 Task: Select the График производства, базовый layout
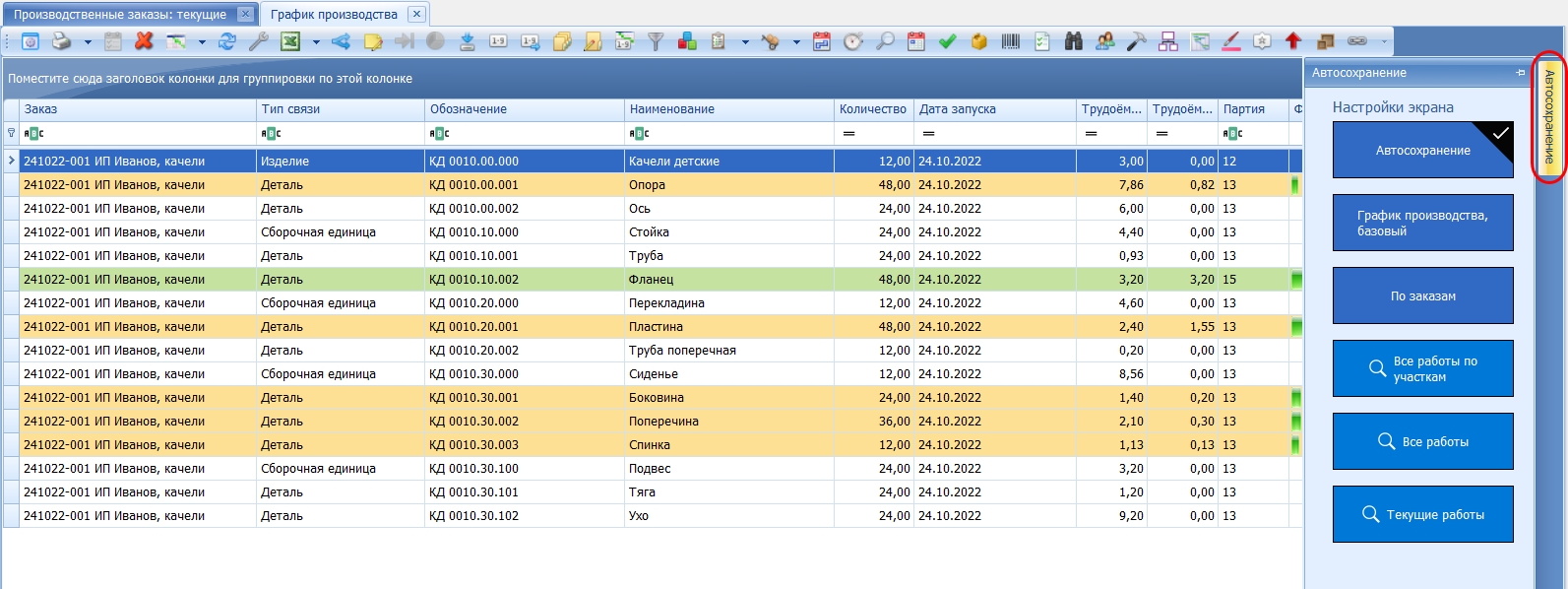click(x=1423, y=224)
